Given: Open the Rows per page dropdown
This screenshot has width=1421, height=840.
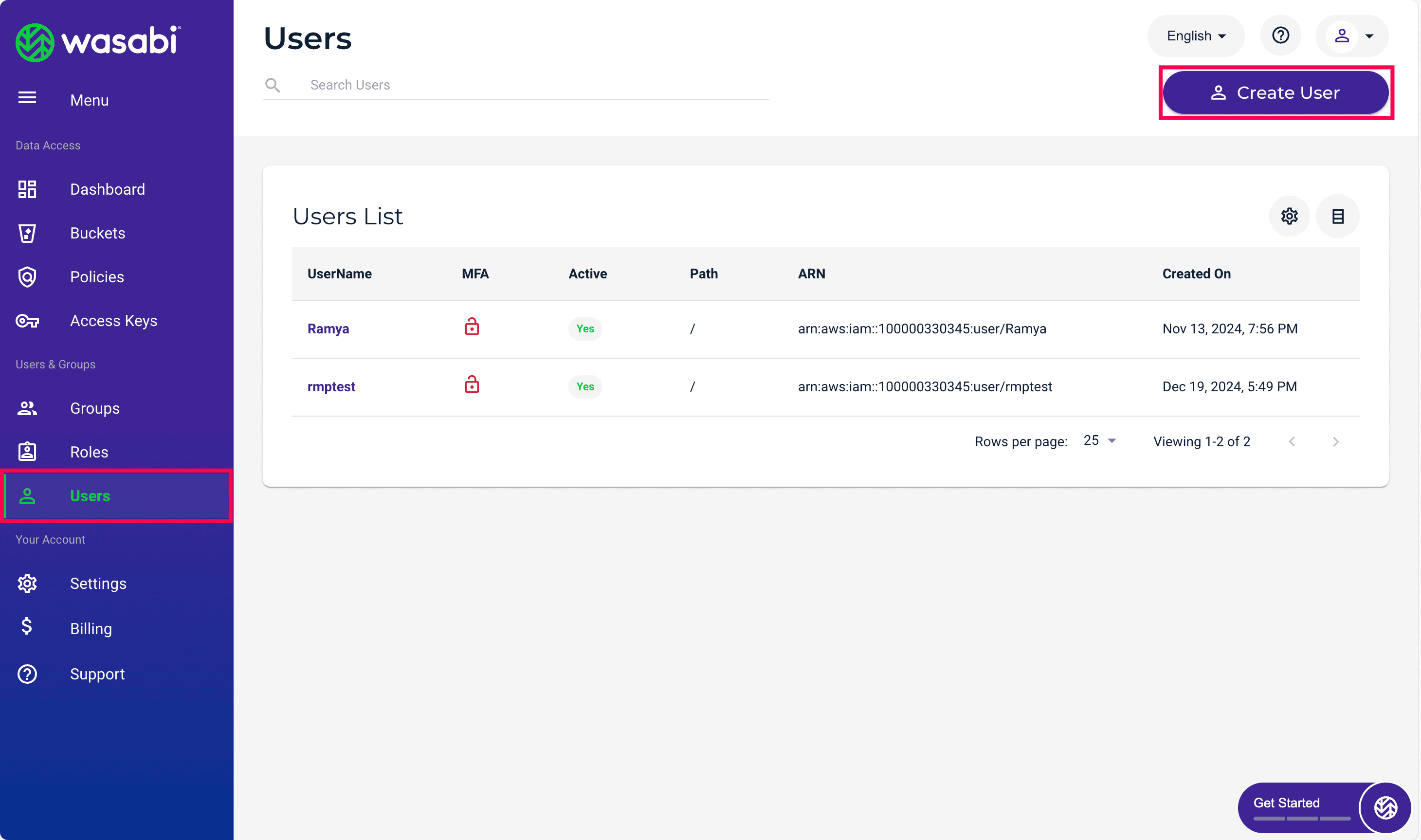Looking at the screenshot, I should point(1099,440).
